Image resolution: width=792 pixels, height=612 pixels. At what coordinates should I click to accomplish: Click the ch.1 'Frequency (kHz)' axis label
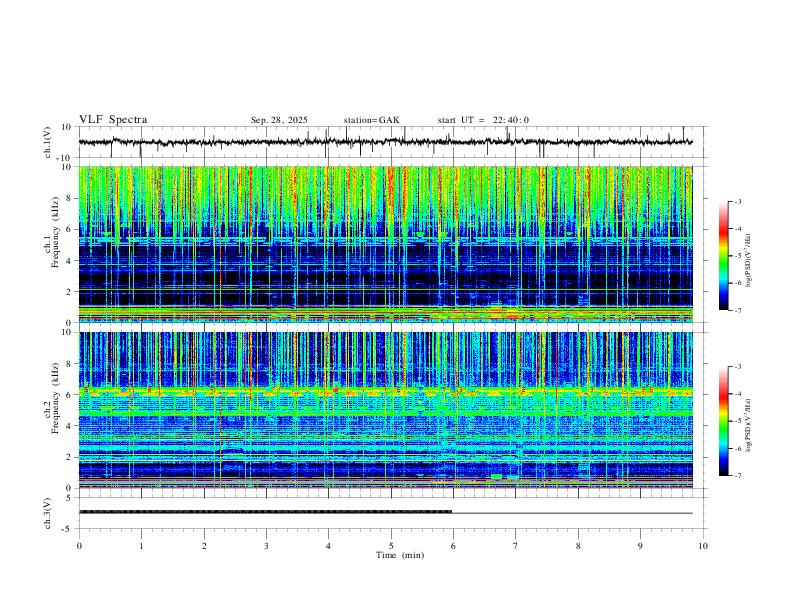point(55,233)
